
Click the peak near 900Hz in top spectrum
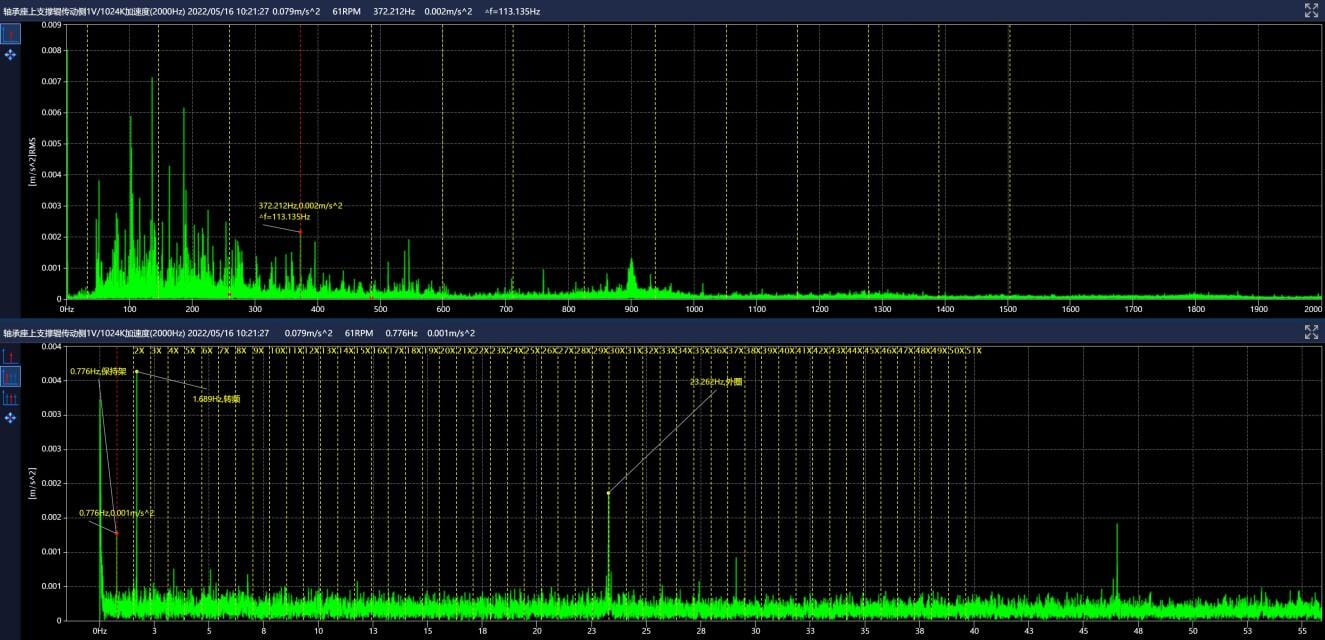pyautogui.click(x=631, y=262)
